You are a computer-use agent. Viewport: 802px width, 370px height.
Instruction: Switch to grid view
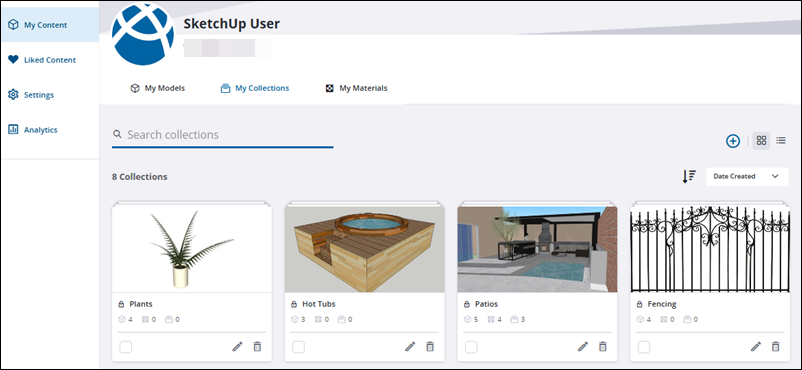[761, 140]
